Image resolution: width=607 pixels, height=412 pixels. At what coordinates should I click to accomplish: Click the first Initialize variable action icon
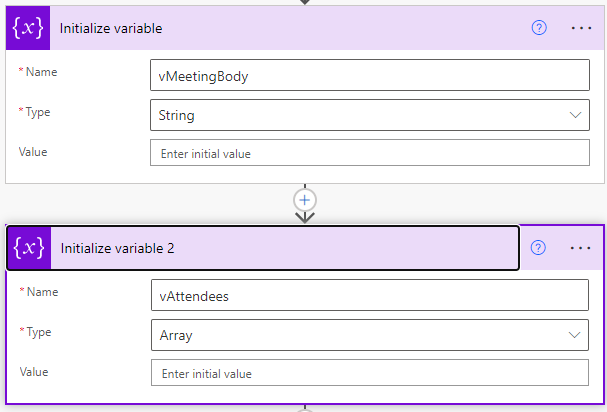28,28
